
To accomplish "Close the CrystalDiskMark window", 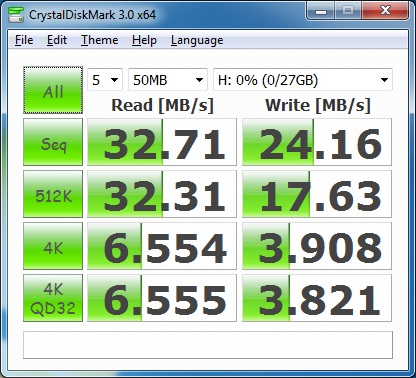I will [x=385, y=11].
